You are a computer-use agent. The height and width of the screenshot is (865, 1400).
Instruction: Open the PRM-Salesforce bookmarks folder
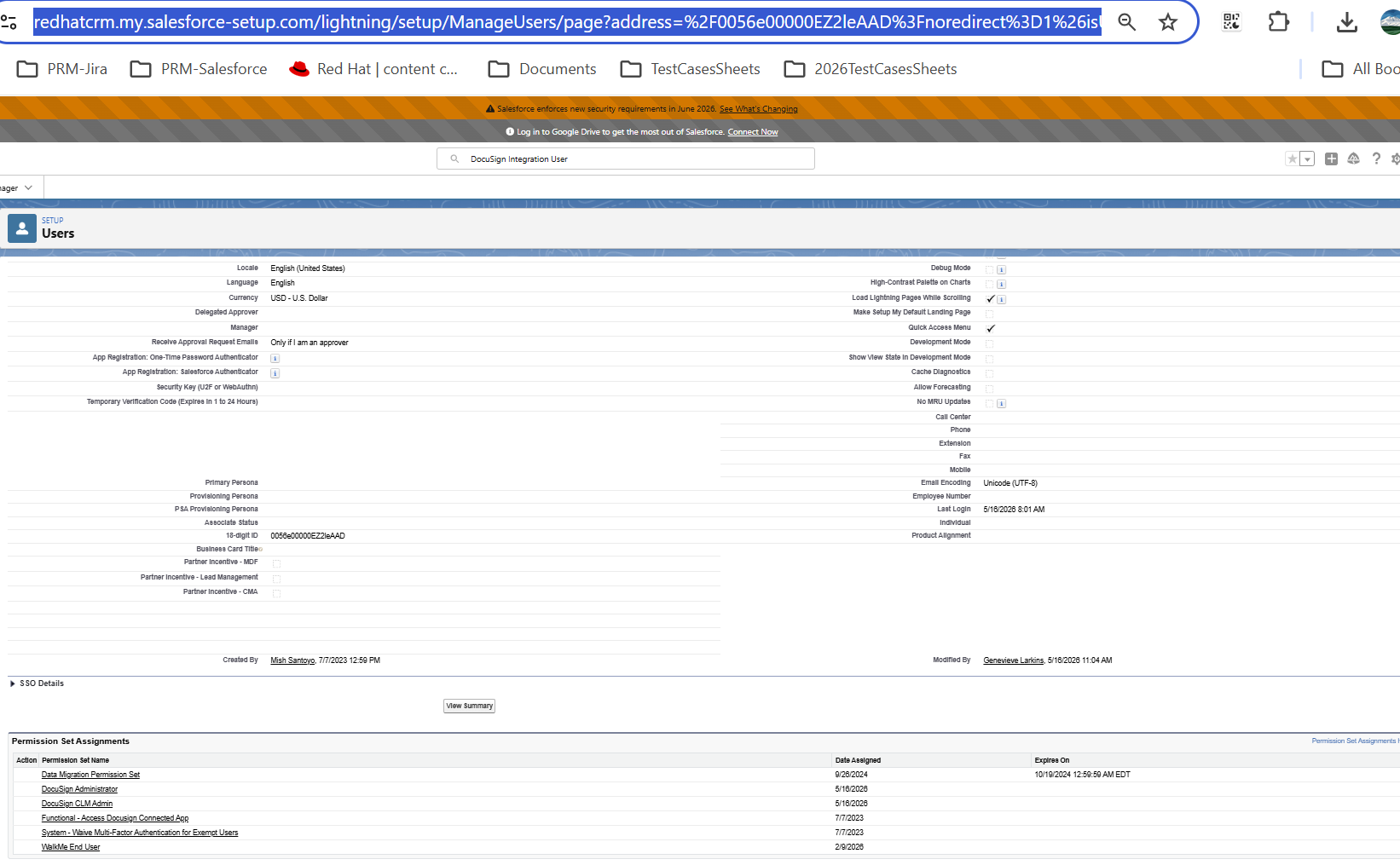(199, 69)
